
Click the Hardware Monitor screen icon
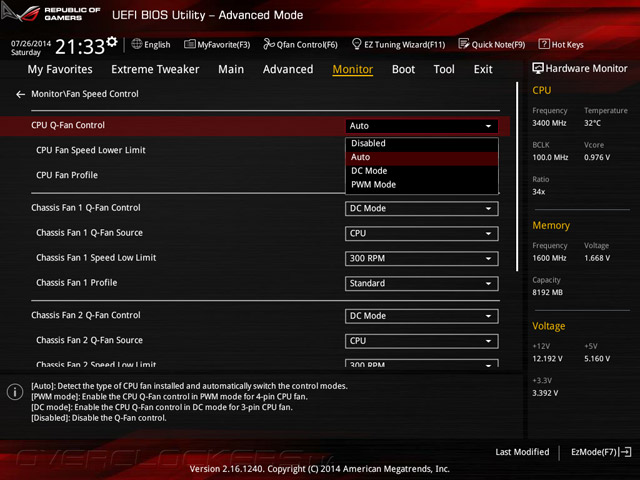538,68
